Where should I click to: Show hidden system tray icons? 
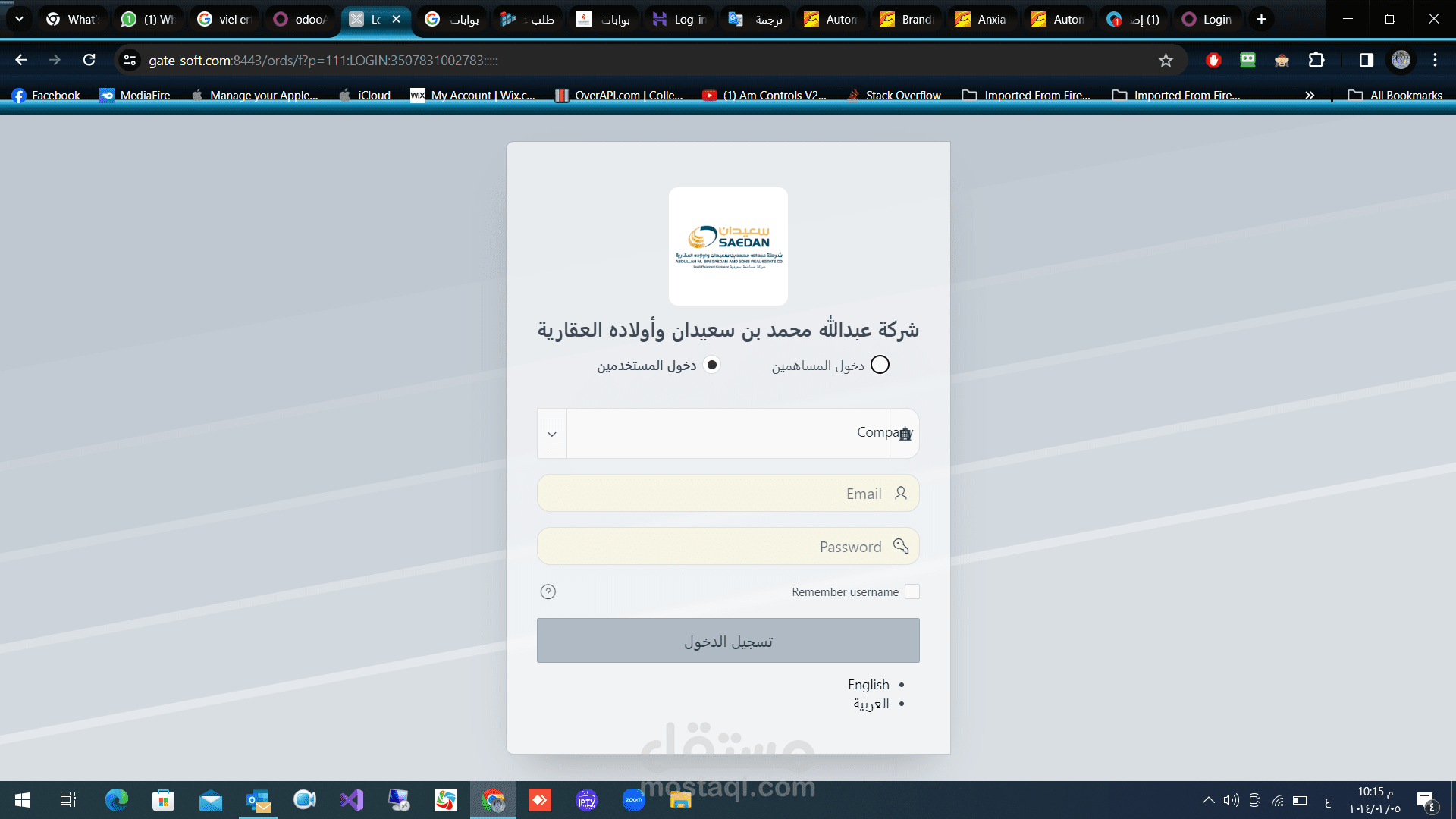[x=1208, y=800]
